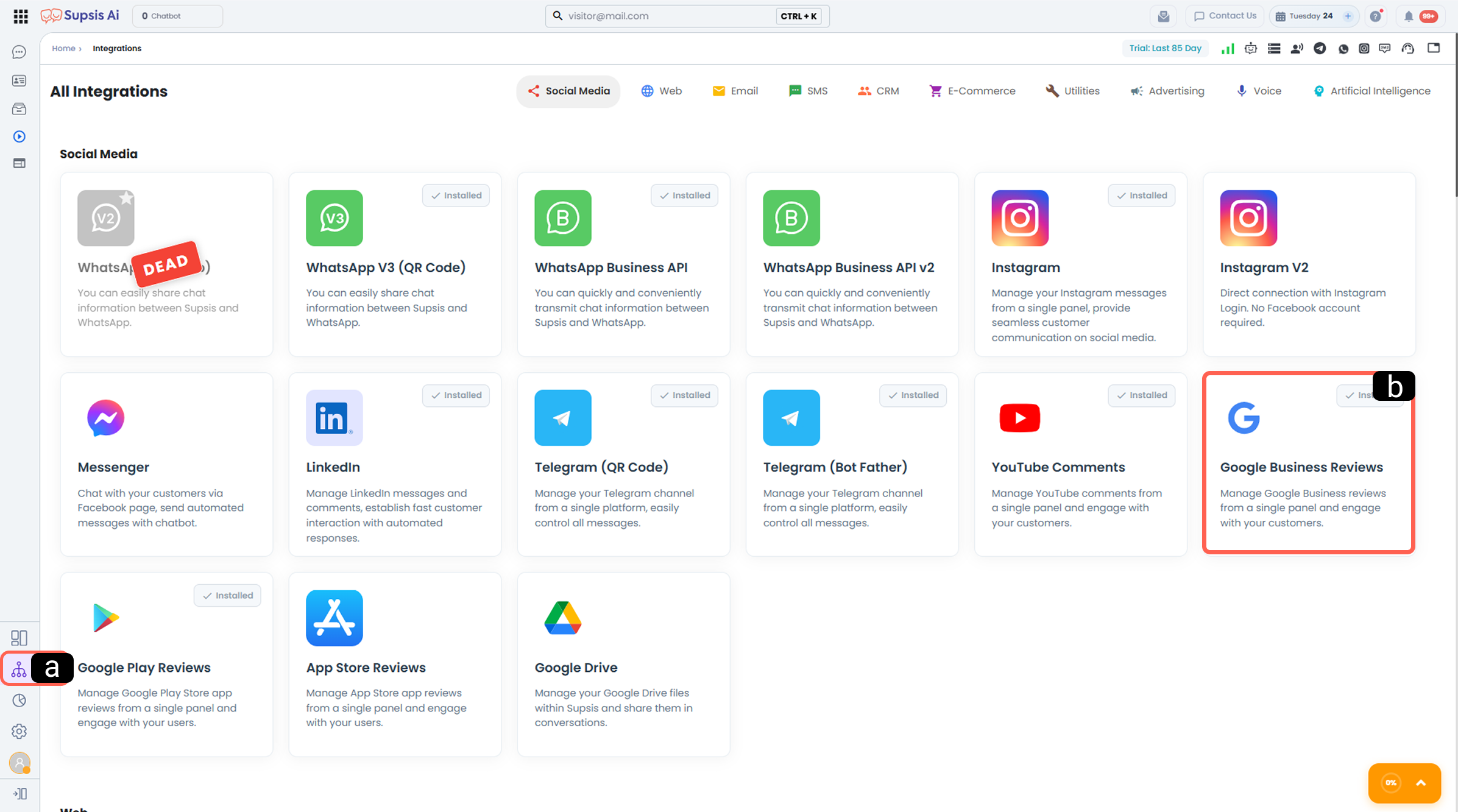Click the Supsis Ai logo

click(x=80, y=16)
